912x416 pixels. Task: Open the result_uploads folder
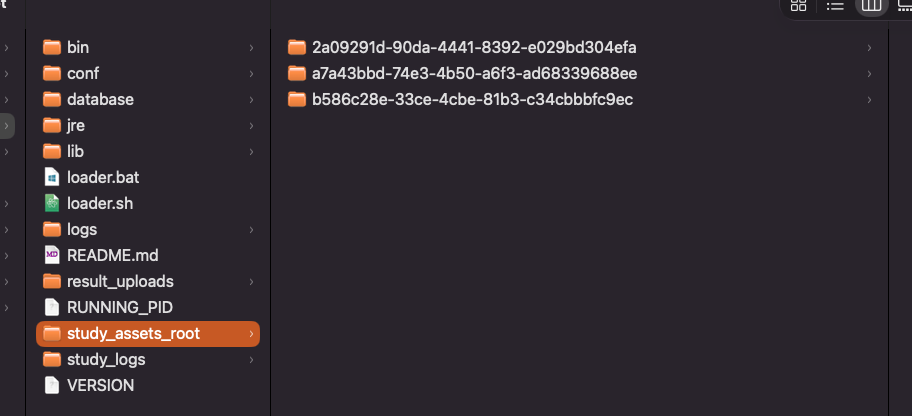(120, 281)
